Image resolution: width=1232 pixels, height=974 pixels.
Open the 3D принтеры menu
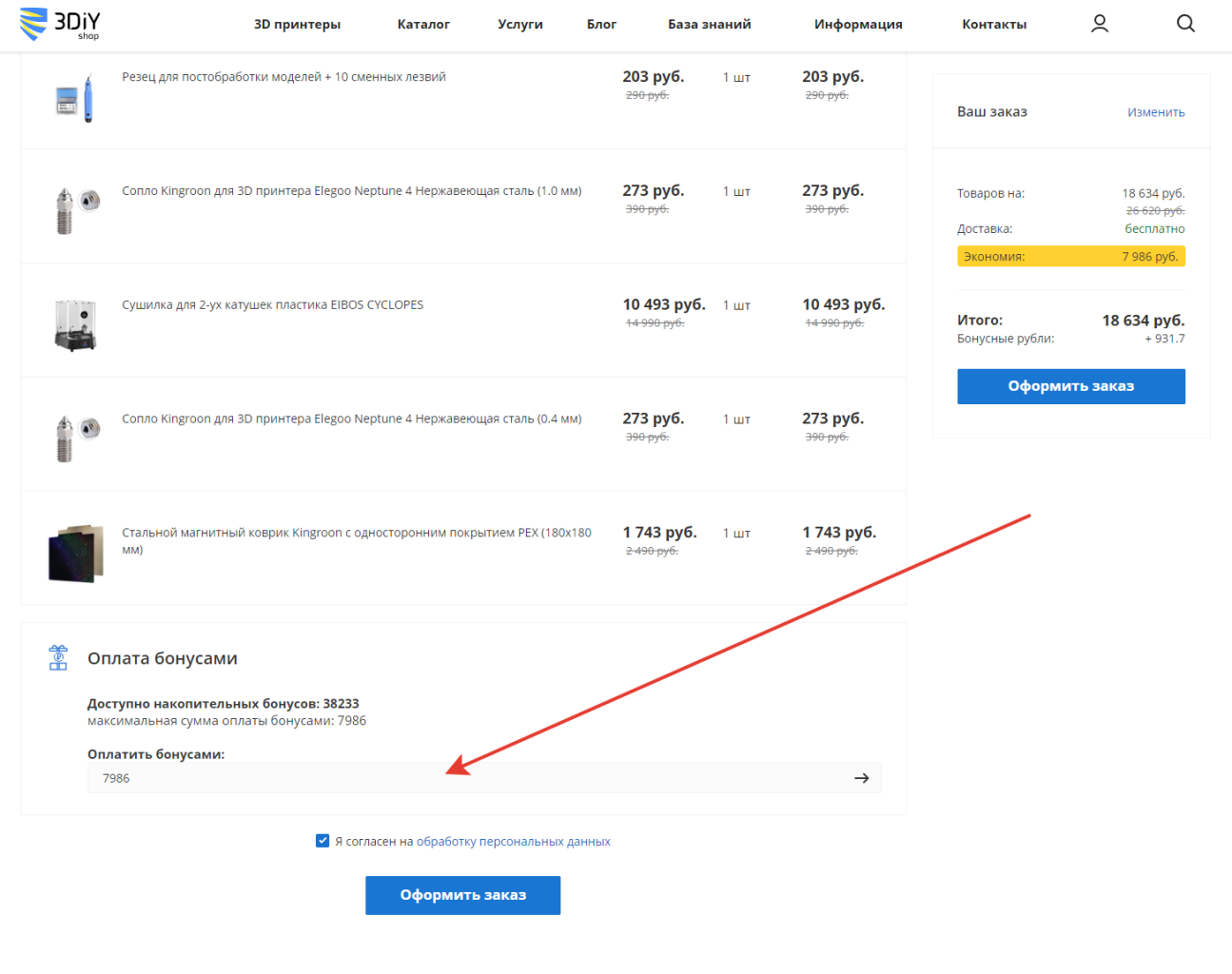pyautogui.click(x=297, y=25)
